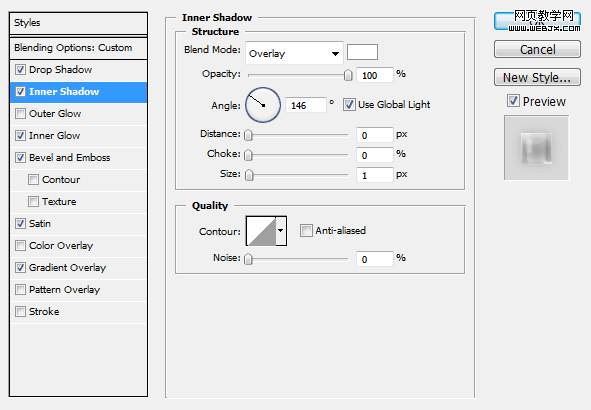Select the Satin style label
The image size is (591, 410).
(x=40, y=223)
